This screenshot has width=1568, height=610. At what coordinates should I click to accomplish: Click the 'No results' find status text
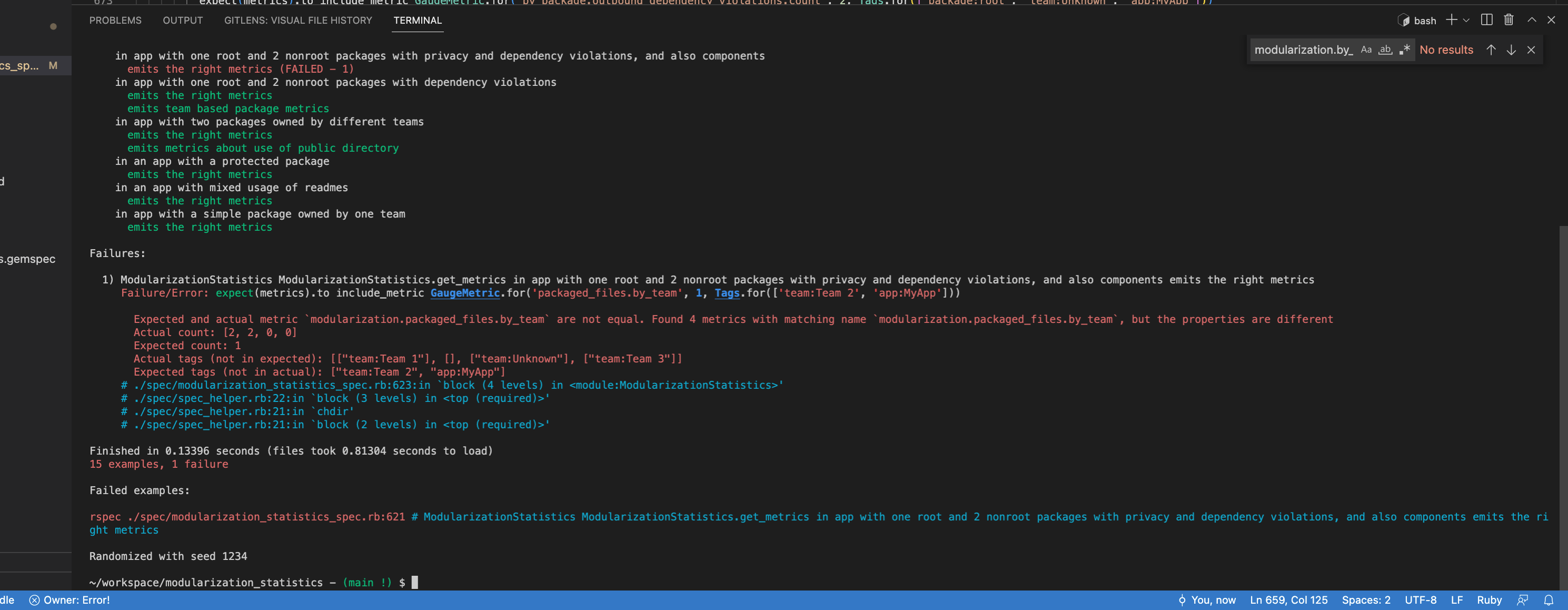click(x=1446, y=50)
